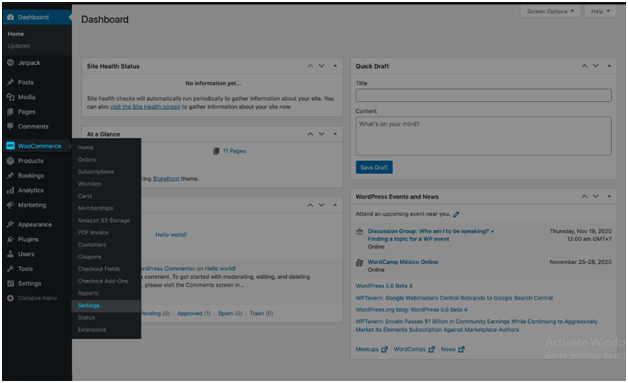Screen dimensions: 628x383
Task: Click the external link icon beside Meetups
Action: click(384, 349)
